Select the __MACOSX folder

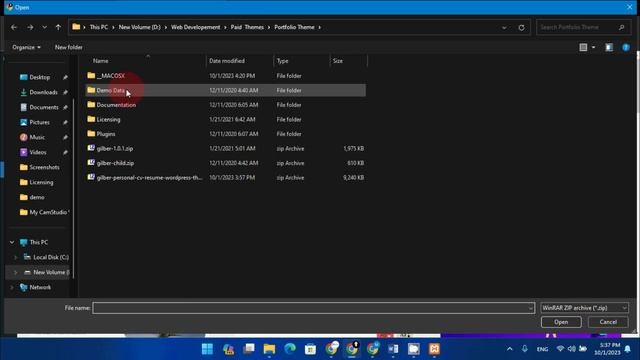pyautogui.click(x=226, y=76)
